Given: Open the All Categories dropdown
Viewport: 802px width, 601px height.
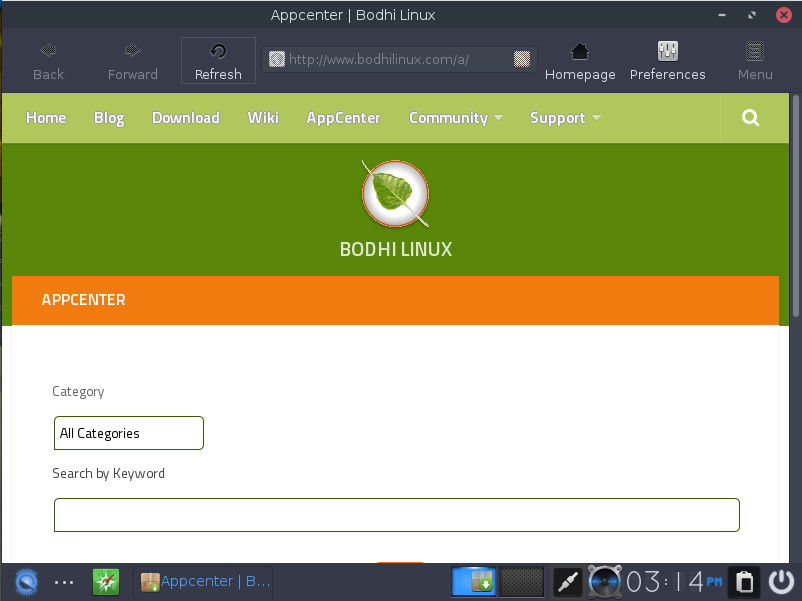Looking at the screenshot, I should (129, 433).
